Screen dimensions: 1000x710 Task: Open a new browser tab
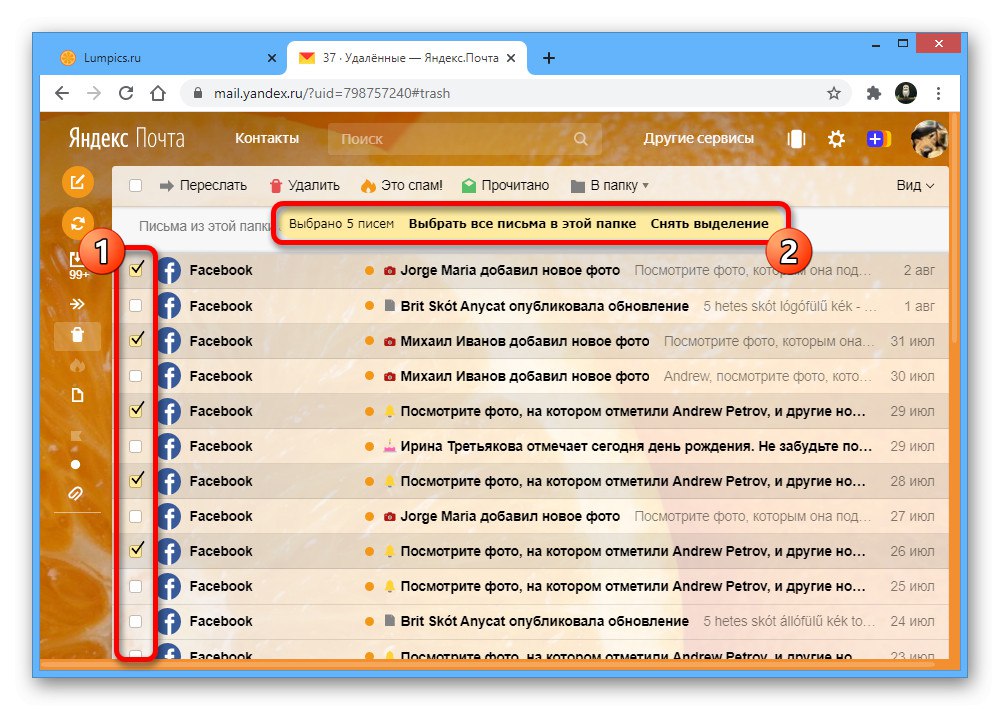(548, 58)
